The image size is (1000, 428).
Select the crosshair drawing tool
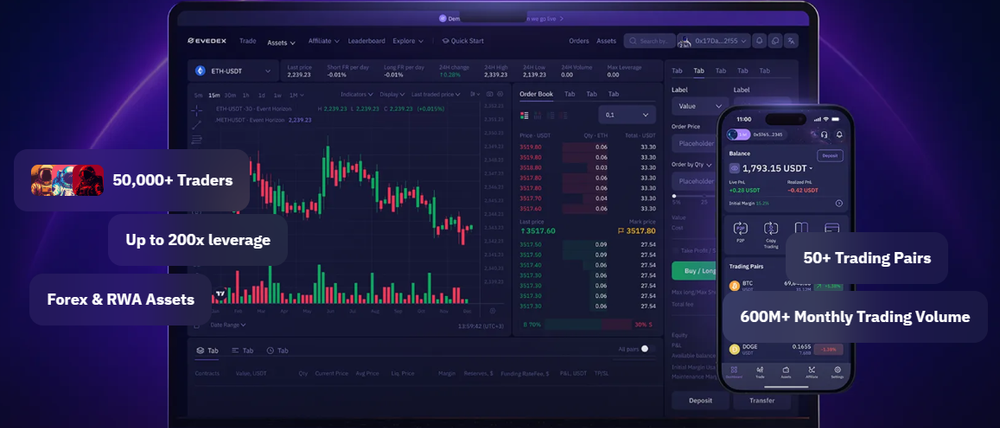196,110
